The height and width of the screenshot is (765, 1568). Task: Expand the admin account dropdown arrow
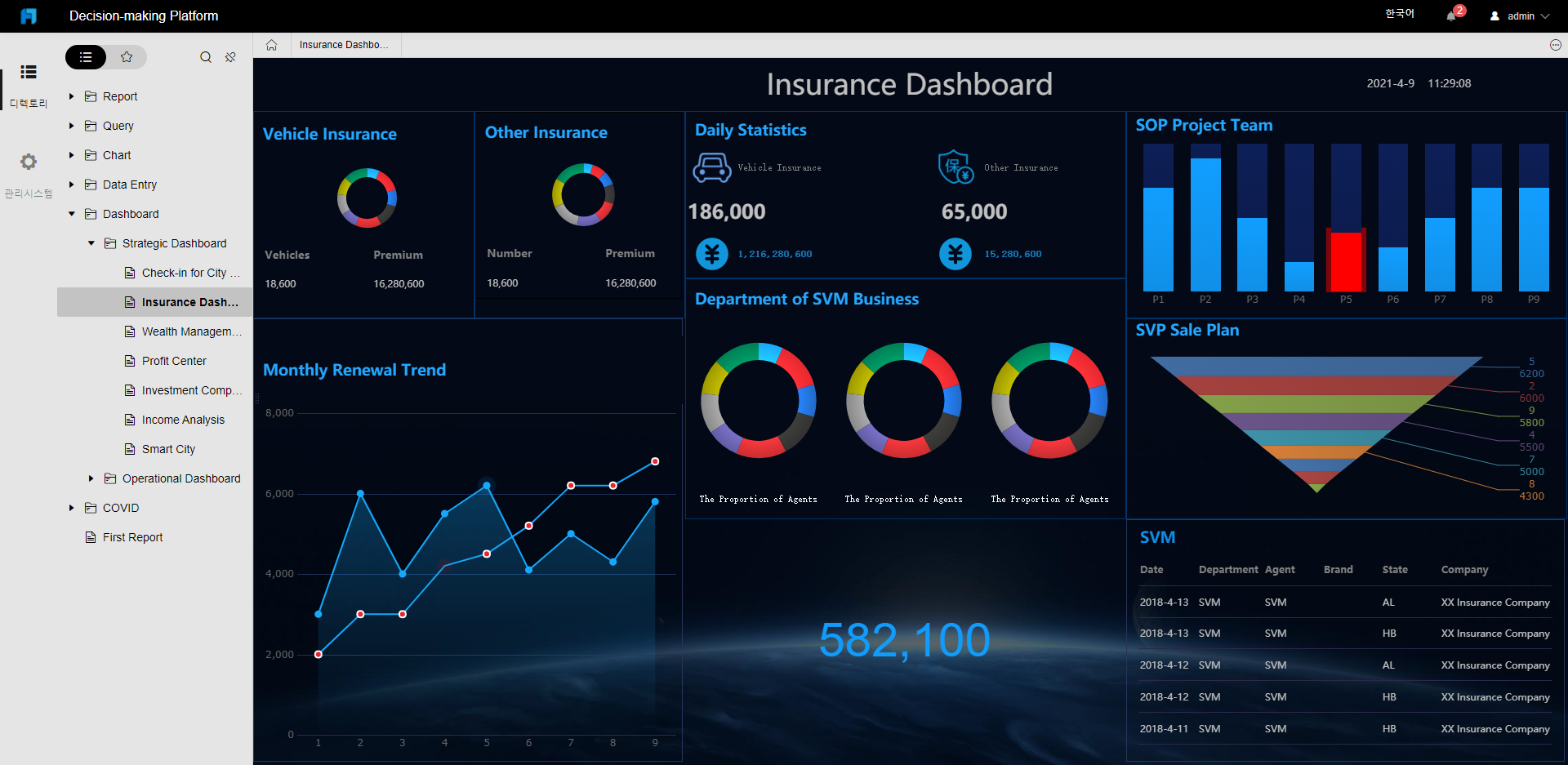tap(1545, 16)
